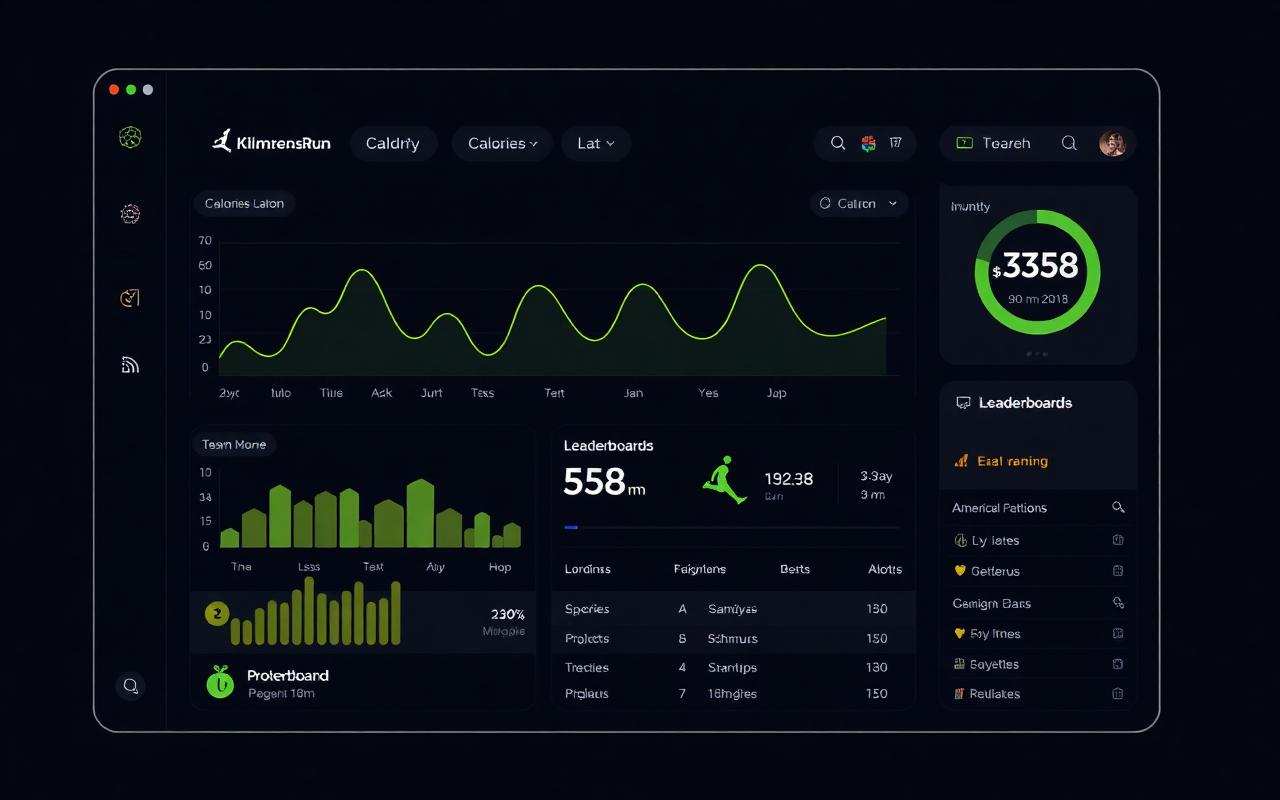Click the Prolerboard title link
Image resolution: width=1280 pixels, height=800 pixels.
pyautogui.click(x=288, y=675)
